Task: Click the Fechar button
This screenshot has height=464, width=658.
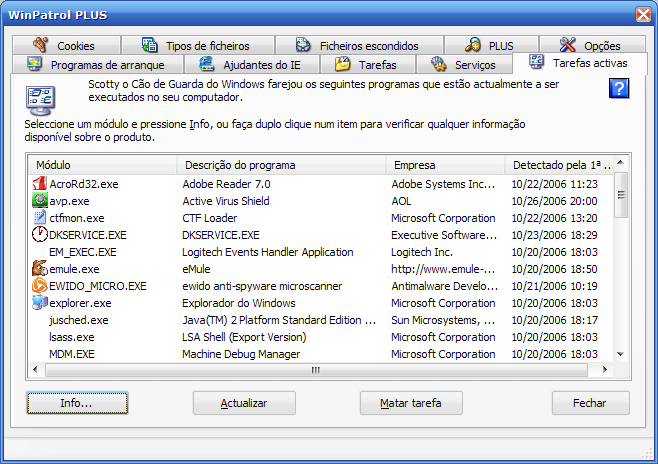Action: tap(590, 403)
